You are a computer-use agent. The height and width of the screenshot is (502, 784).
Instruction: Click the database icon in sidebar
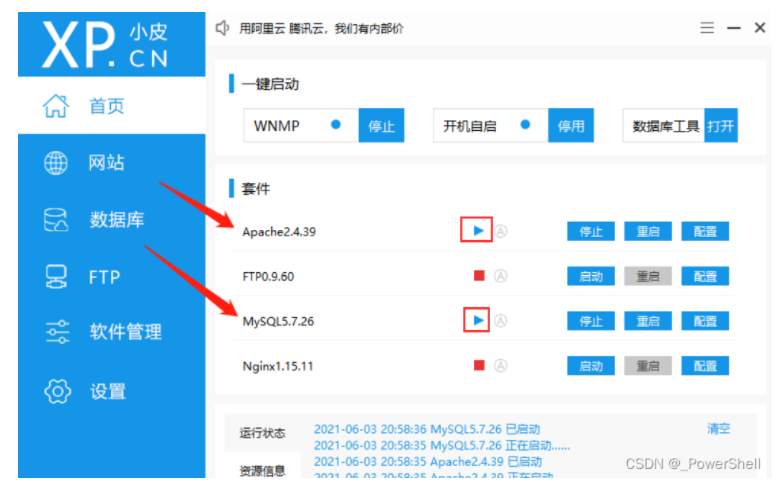click(56, 220)
